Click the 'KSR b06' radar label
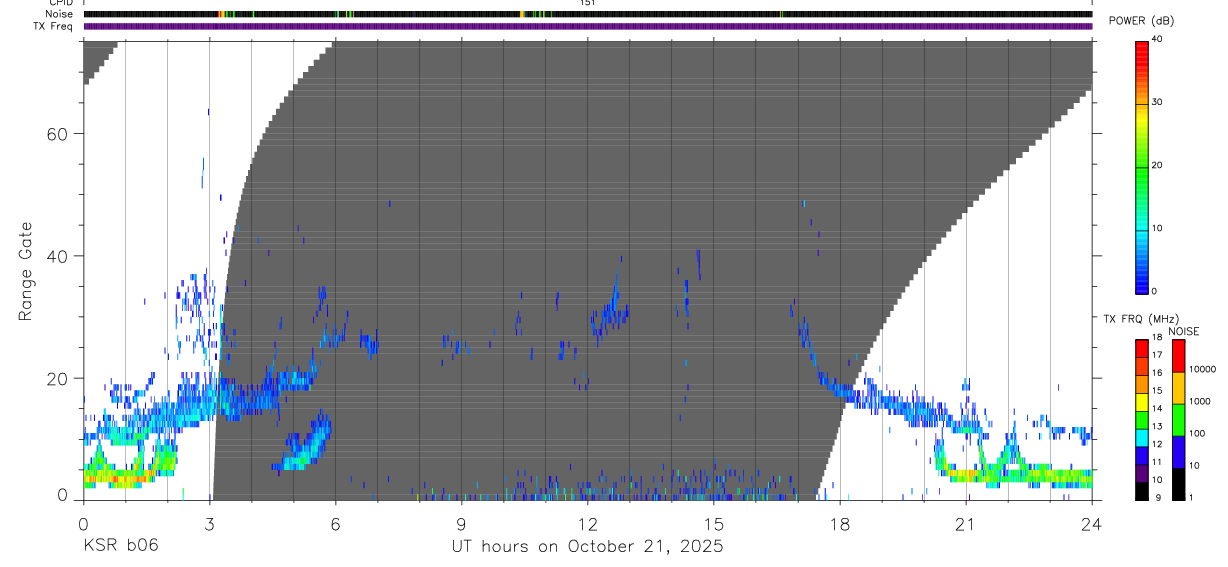This screenshot has width=1228, height=567. pos(120,546)
